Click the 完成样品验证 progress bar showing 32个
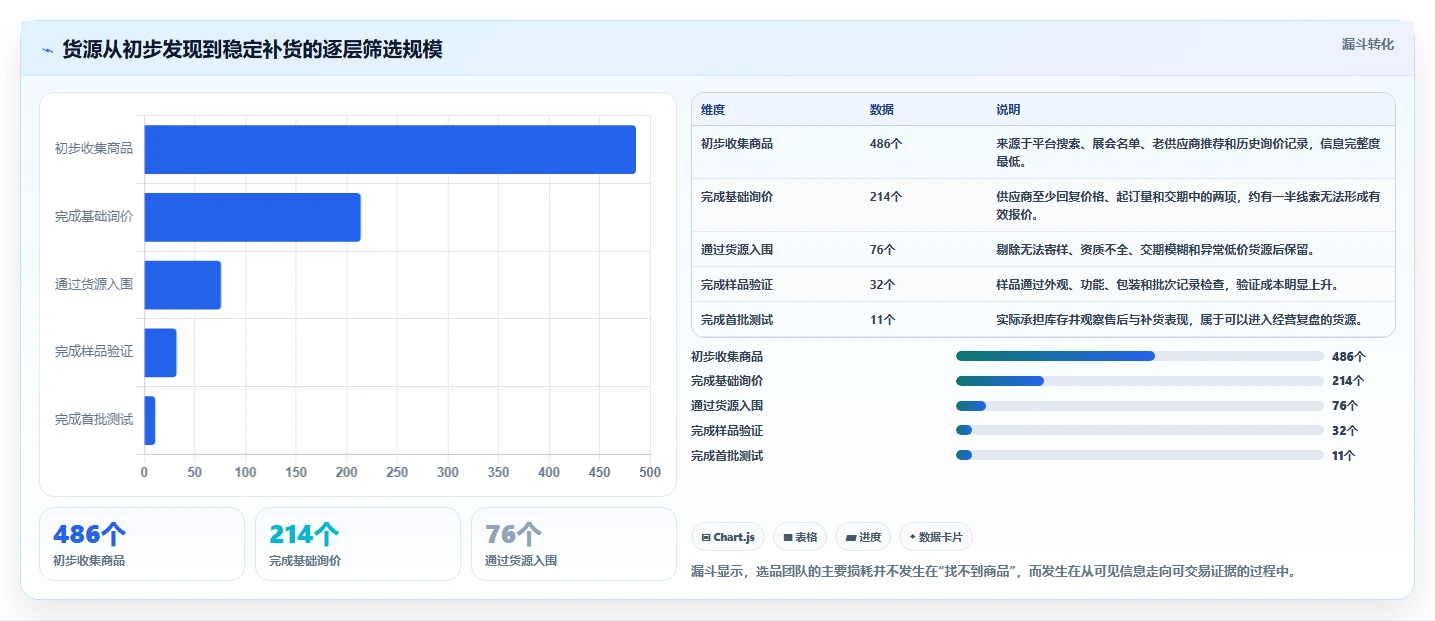The height and width of the screenshot is (621, 1435). (1140, 430)
